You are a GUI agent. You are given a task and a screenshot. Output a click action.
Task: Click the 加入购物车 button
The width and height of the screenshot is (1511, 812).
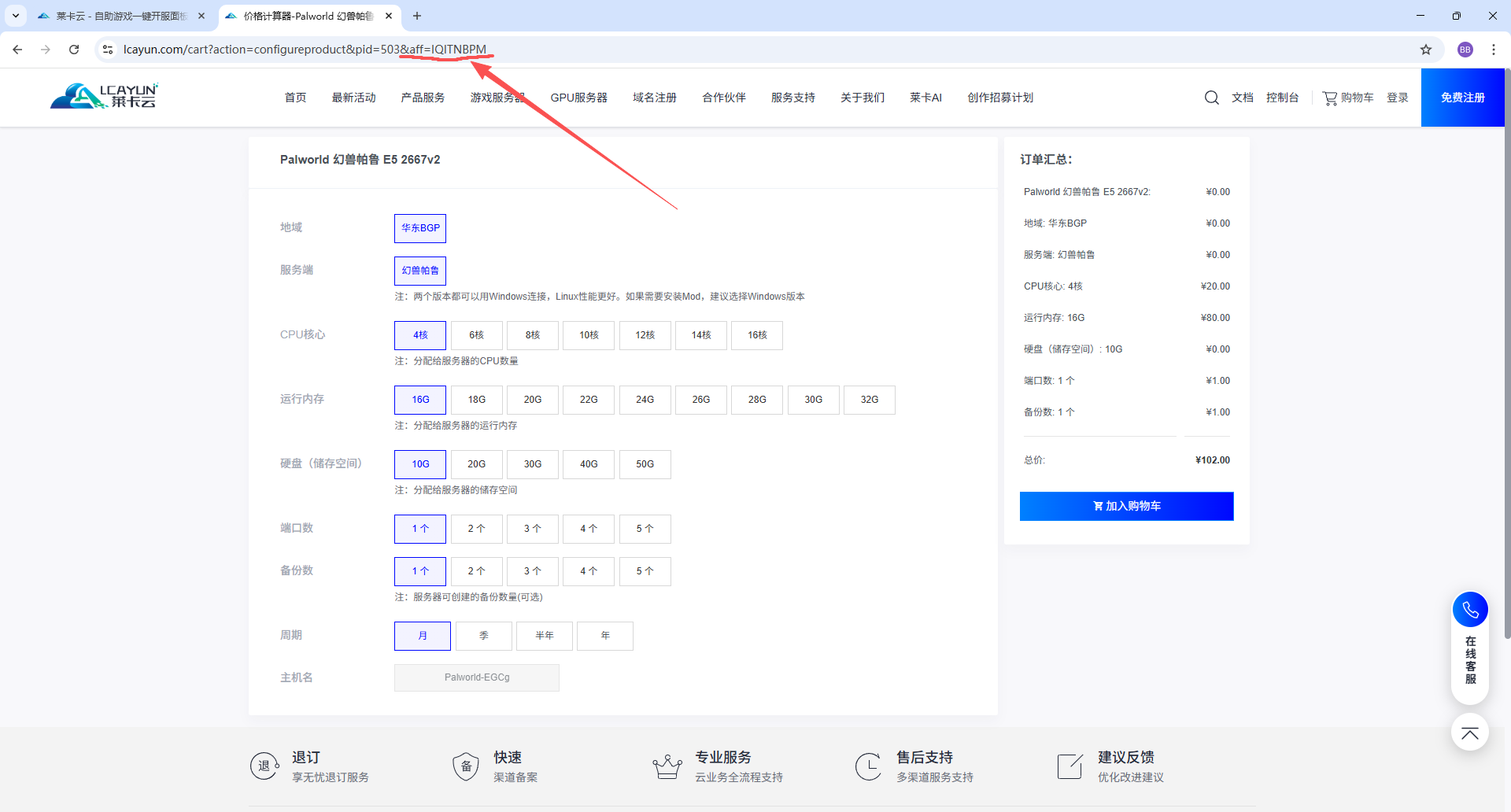(1126, 506)
